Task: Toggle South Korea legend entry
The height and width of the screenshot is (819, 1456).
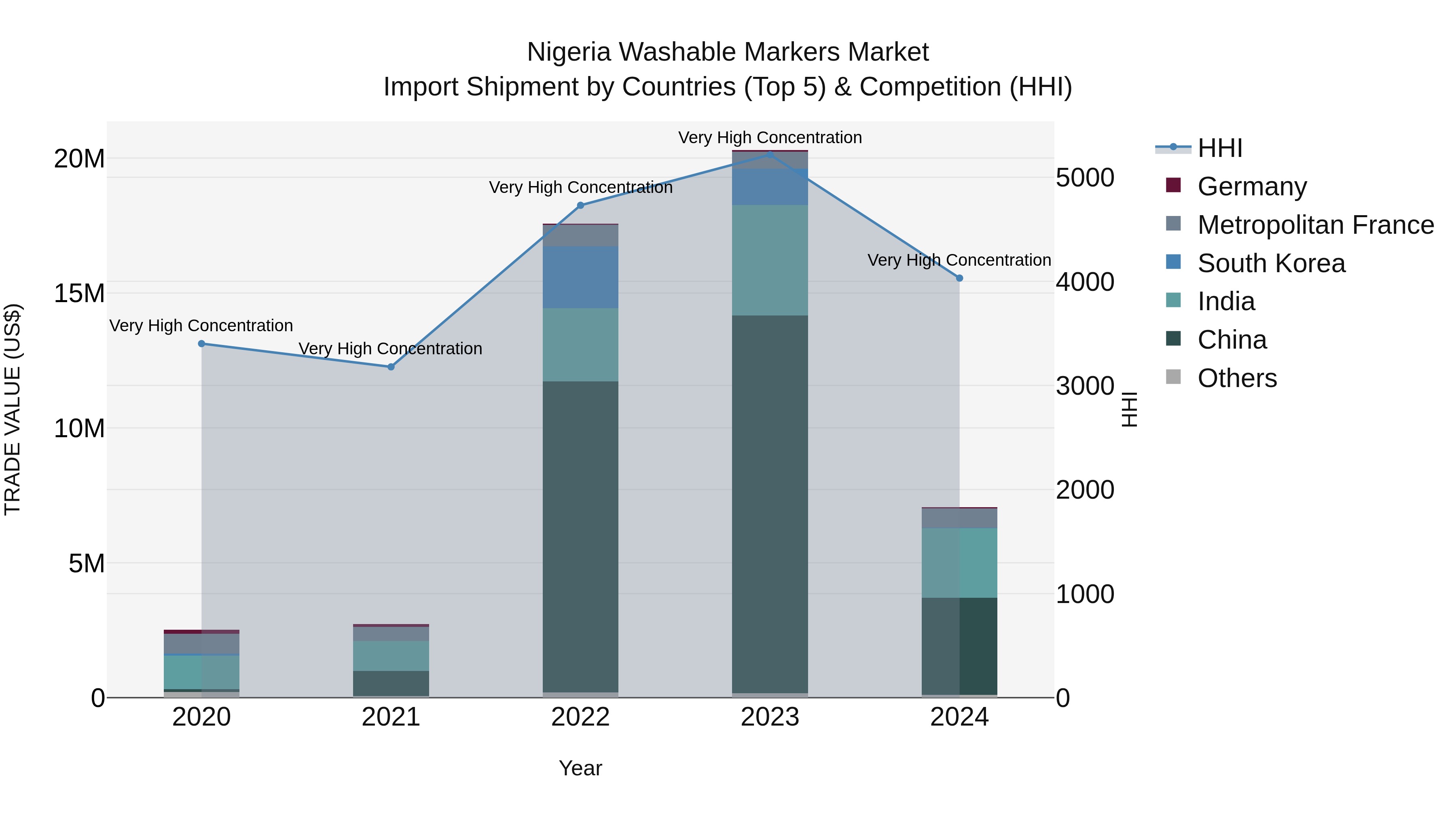Action: click(1255, 263)
